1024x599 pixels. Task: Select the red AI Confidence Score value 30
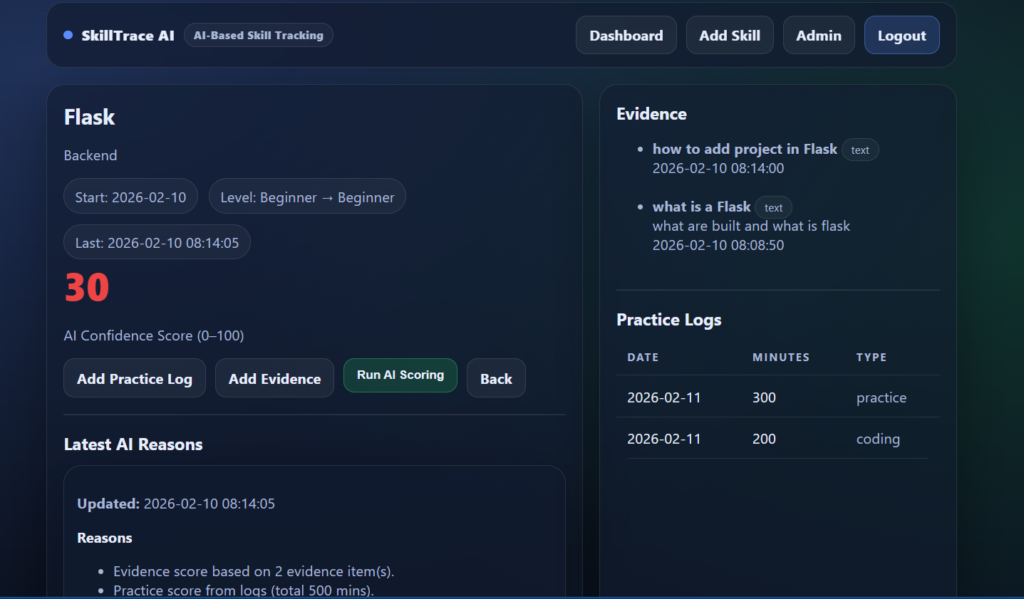point(86,288)
